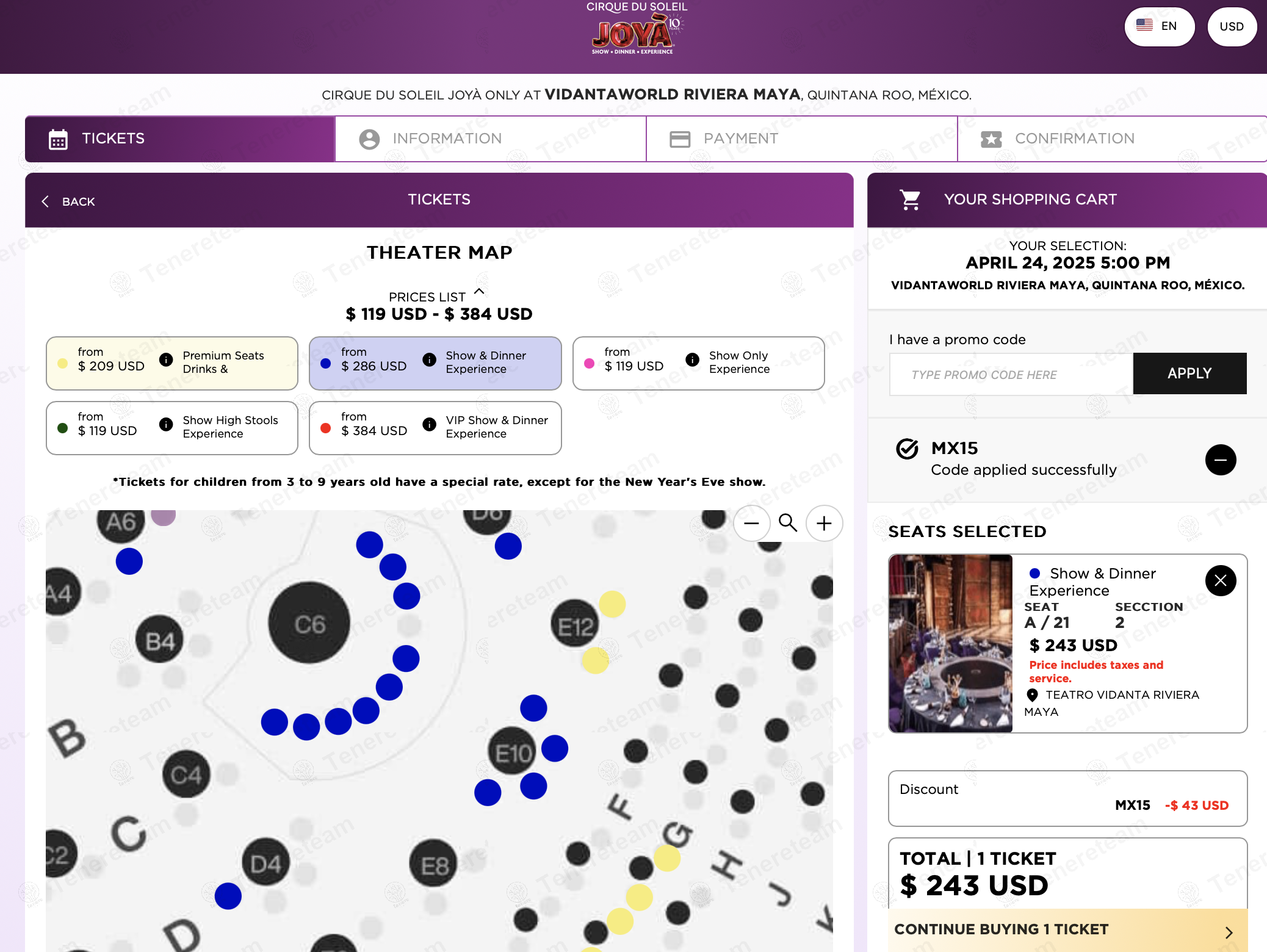This screenshot has height=952, width=1267.
Task: Toggle the Premium Seats price filter
Action: pos(171,363)
